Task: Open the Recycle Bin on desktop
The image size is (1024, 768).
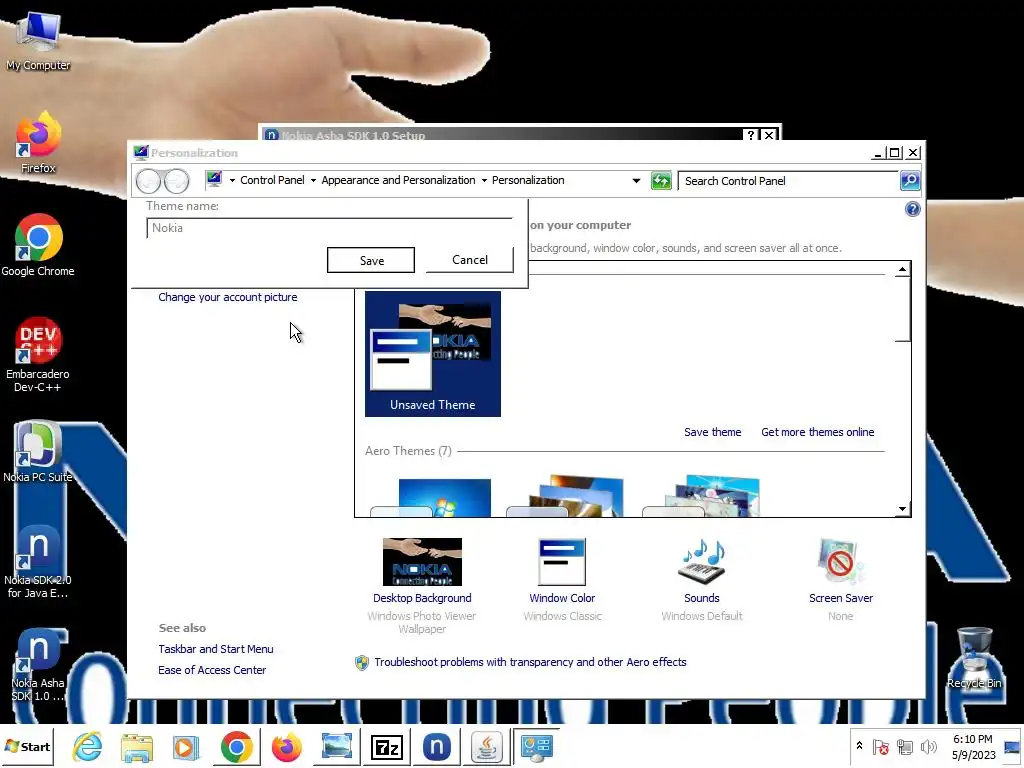Action: tap(974, 658)
